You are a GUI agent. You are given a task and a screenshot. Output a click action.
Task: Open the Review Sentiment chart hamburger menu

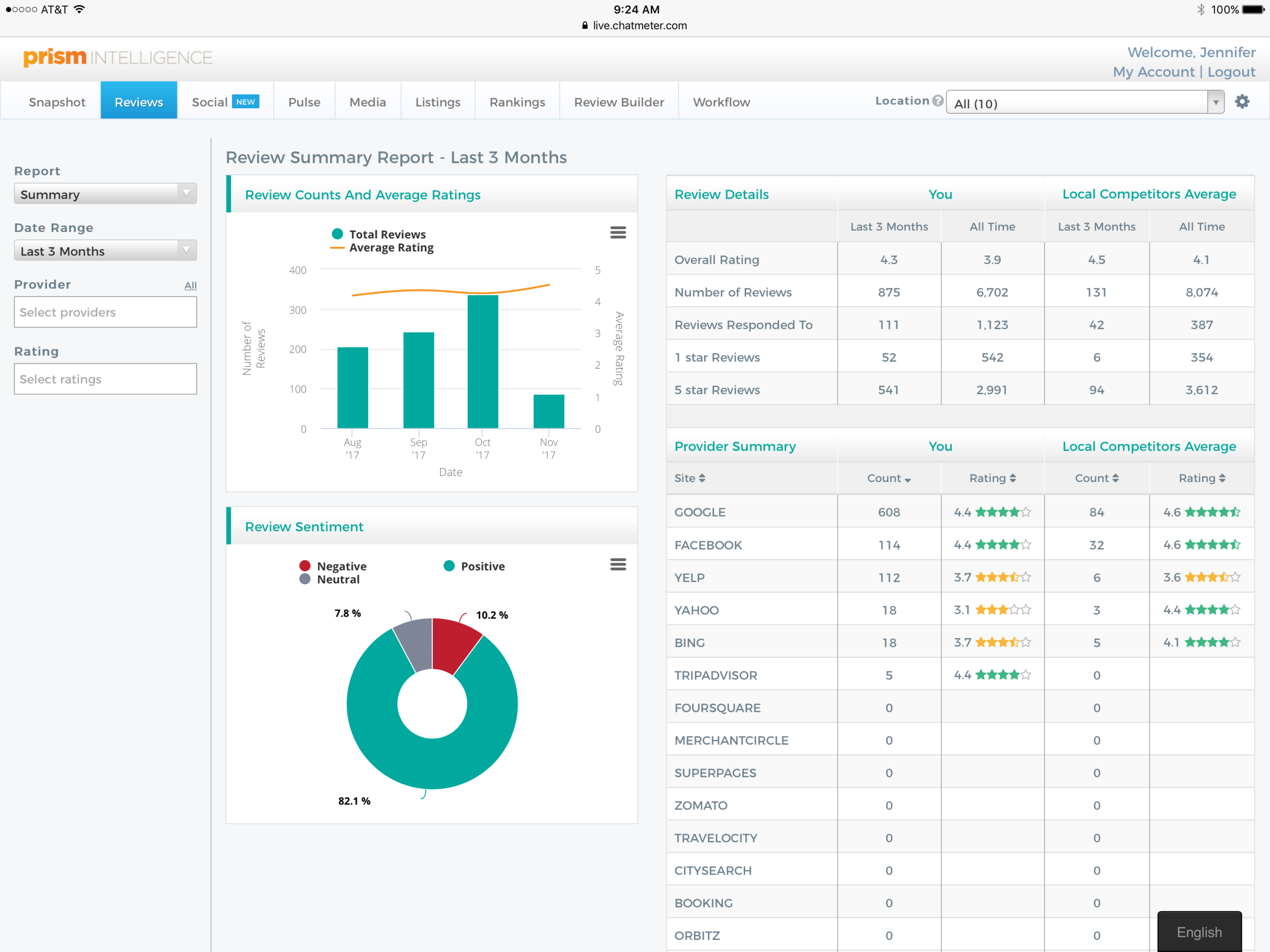coord(618,564)
